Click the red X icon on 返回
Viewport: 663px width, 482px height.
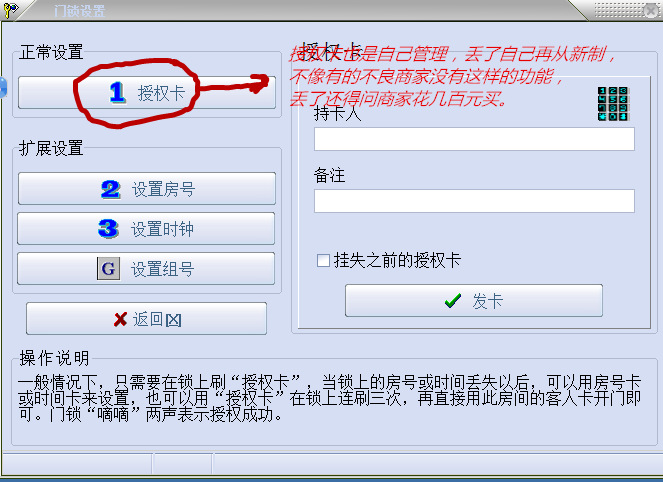click(x=121, y=319)
